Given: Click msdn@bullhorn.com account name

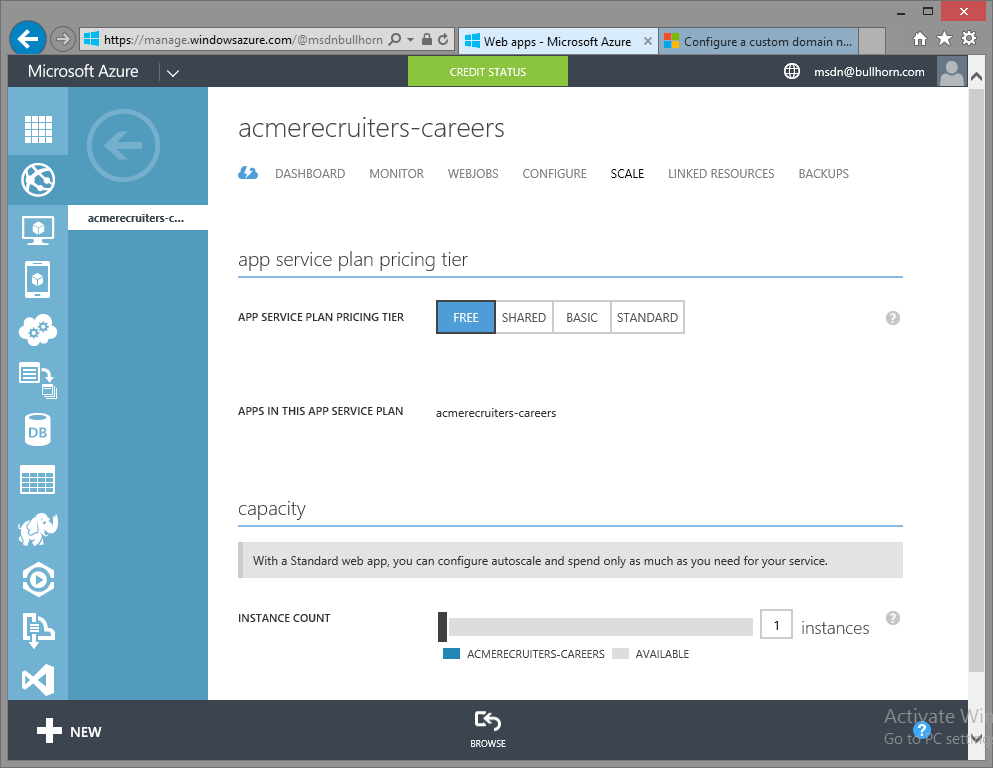Looking at the screenshot, I should [869, 72].
